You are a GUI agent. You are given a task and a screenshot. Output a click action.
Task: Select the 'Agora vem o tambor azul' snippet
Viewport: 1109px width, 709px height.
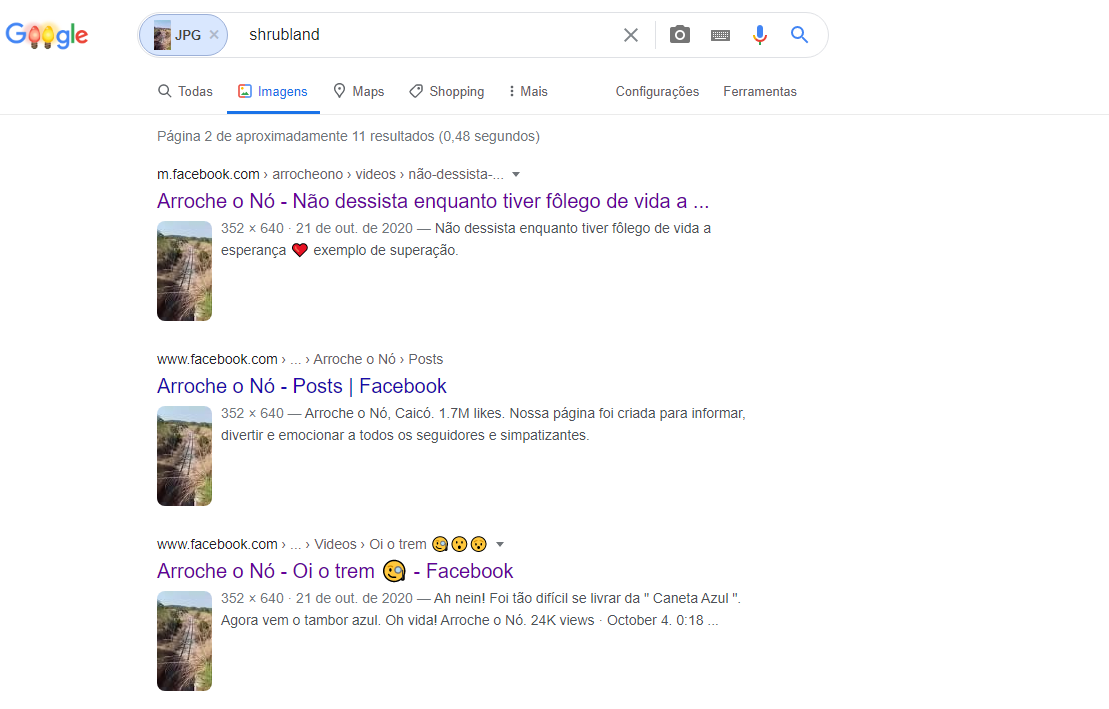click(469, 621)
